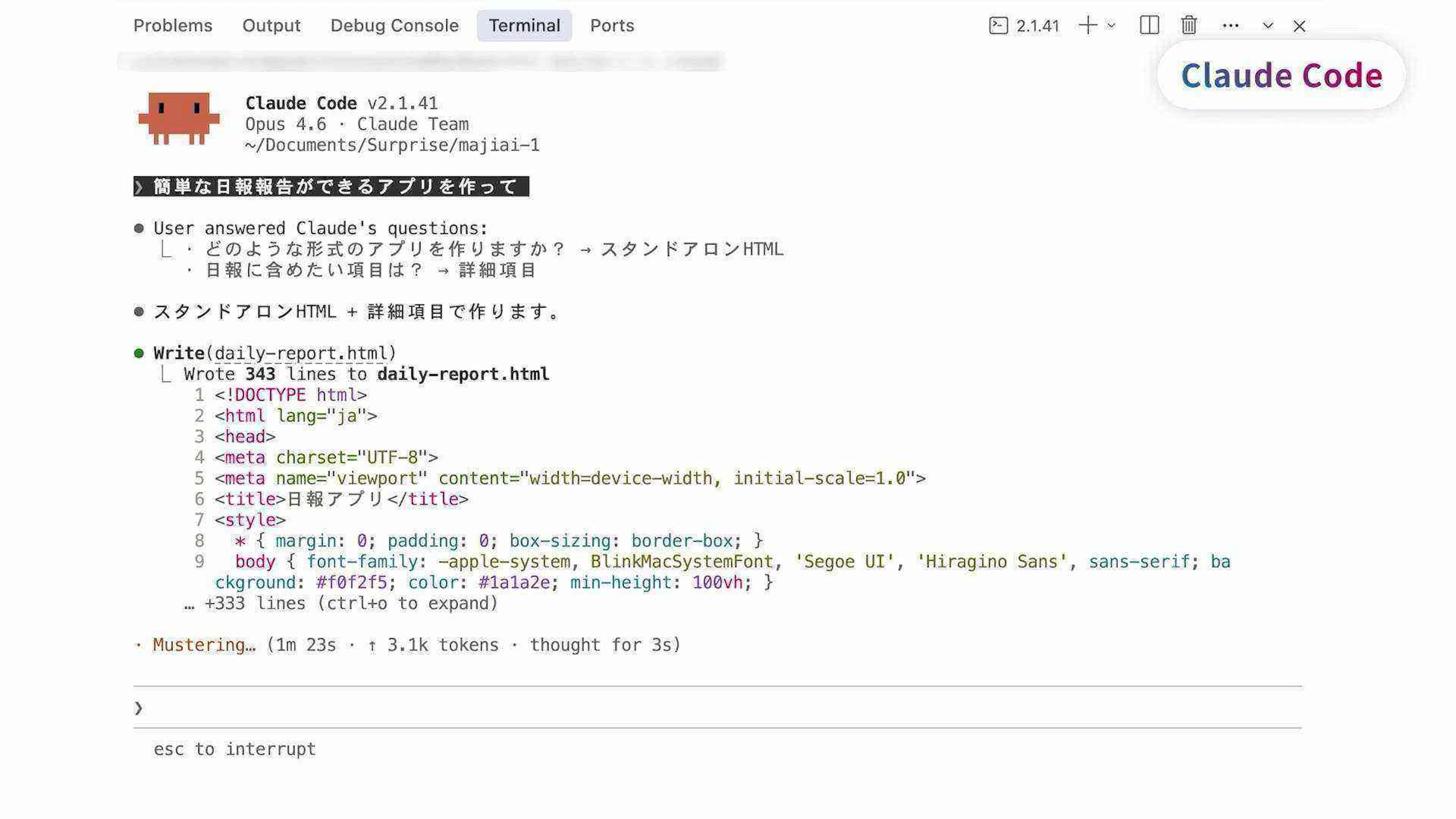Collapse the panel using the chevron down
The image size is (1456, 819).
pyautogui.click(x=1268, y=26)
